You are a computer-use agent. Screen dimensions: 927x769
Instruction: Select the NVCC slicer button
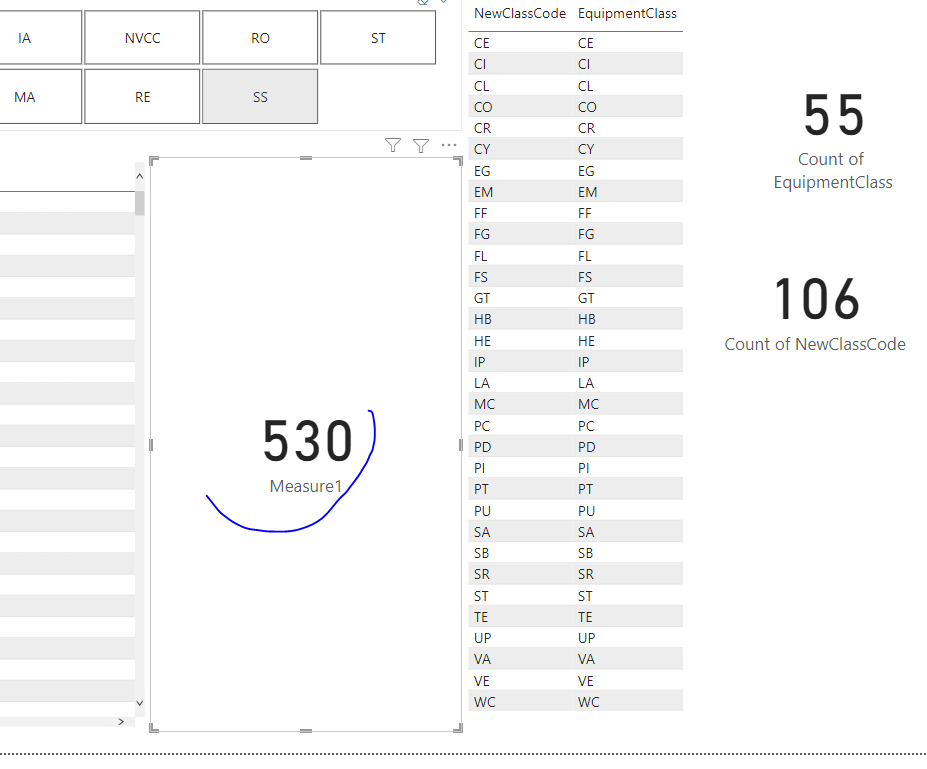click(x=142, y=38)
